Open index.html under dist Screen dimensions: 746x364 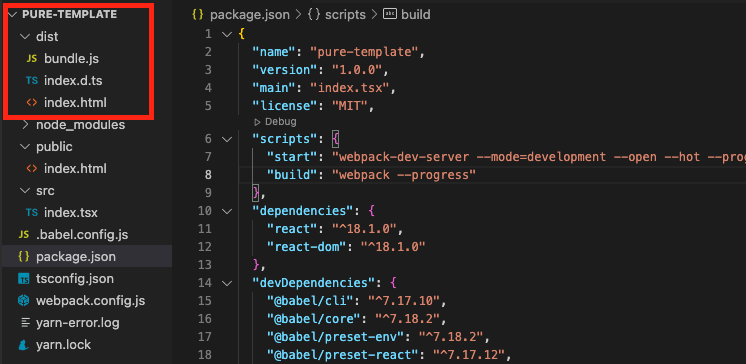(x=75, y=103)
